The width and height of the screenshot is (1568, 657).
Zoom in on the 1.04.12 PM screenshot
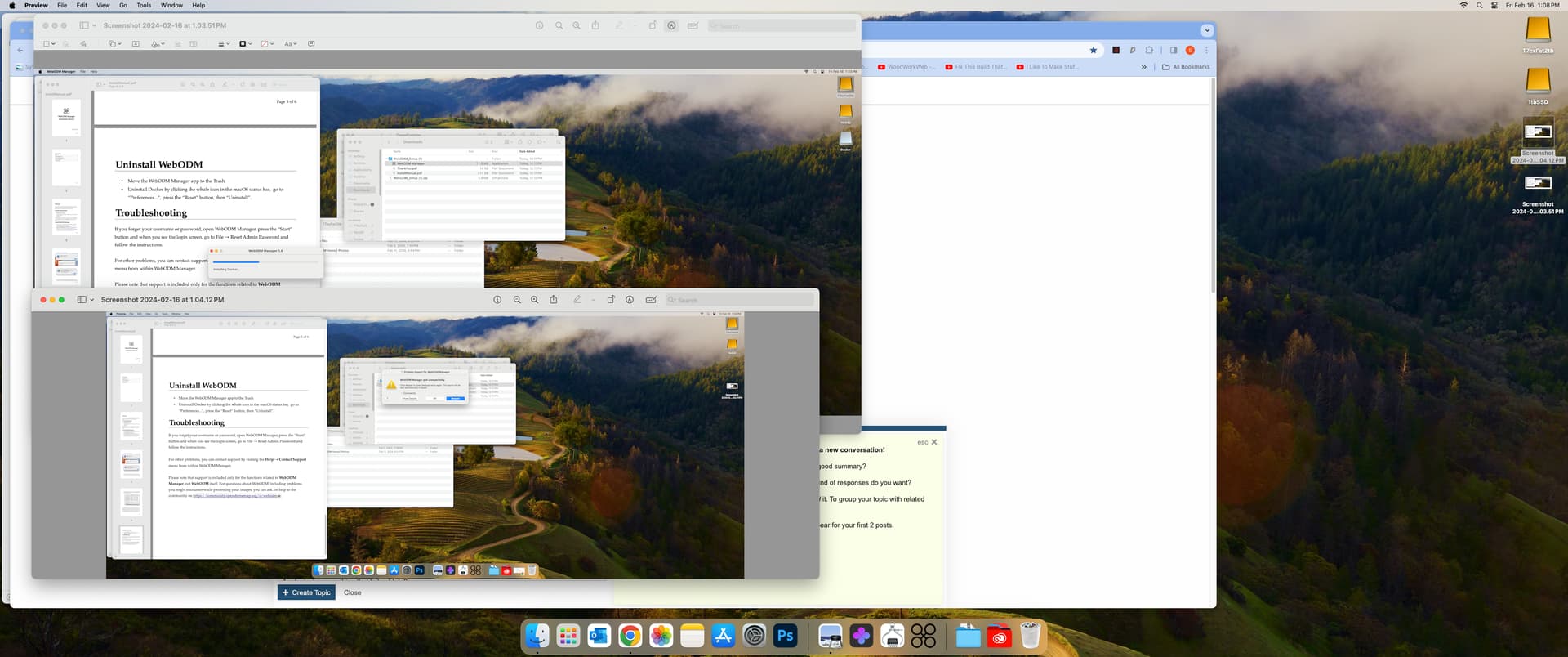[x=535, y=300]
